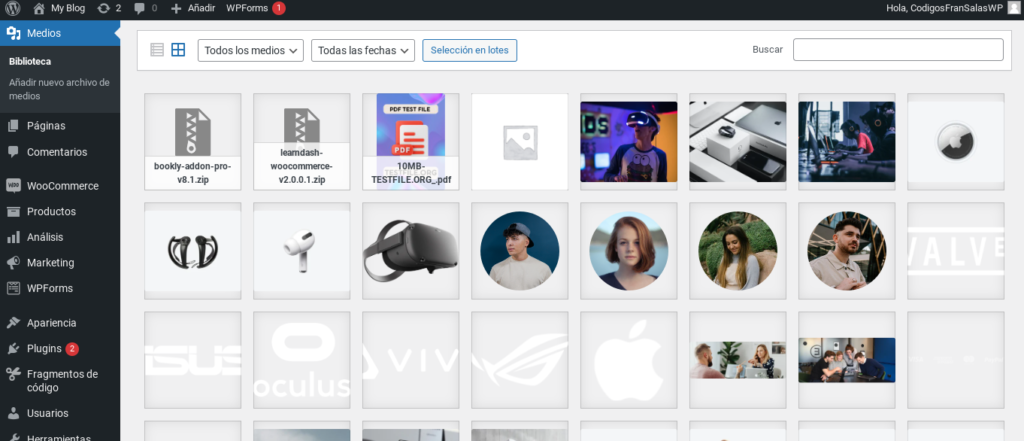Select portrait of man with cap
This screenshot has height=441, width=1024.
coord(520,251)
